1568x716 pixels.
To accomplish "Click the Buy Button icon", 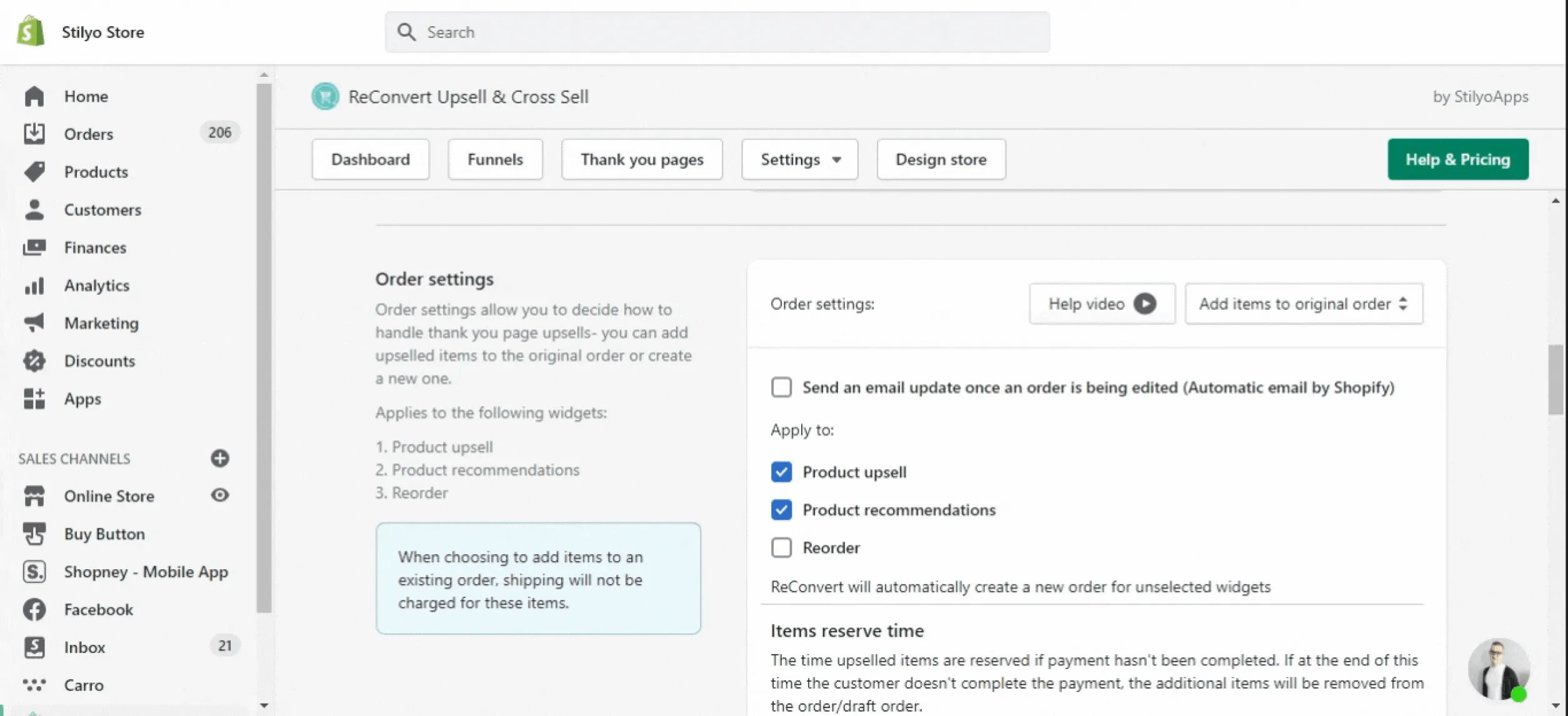I will pos(34,534).
